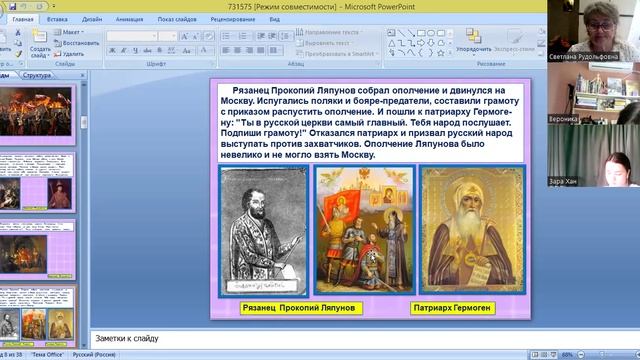
Task: Activate the Format Painter brush
Action: 18,53
